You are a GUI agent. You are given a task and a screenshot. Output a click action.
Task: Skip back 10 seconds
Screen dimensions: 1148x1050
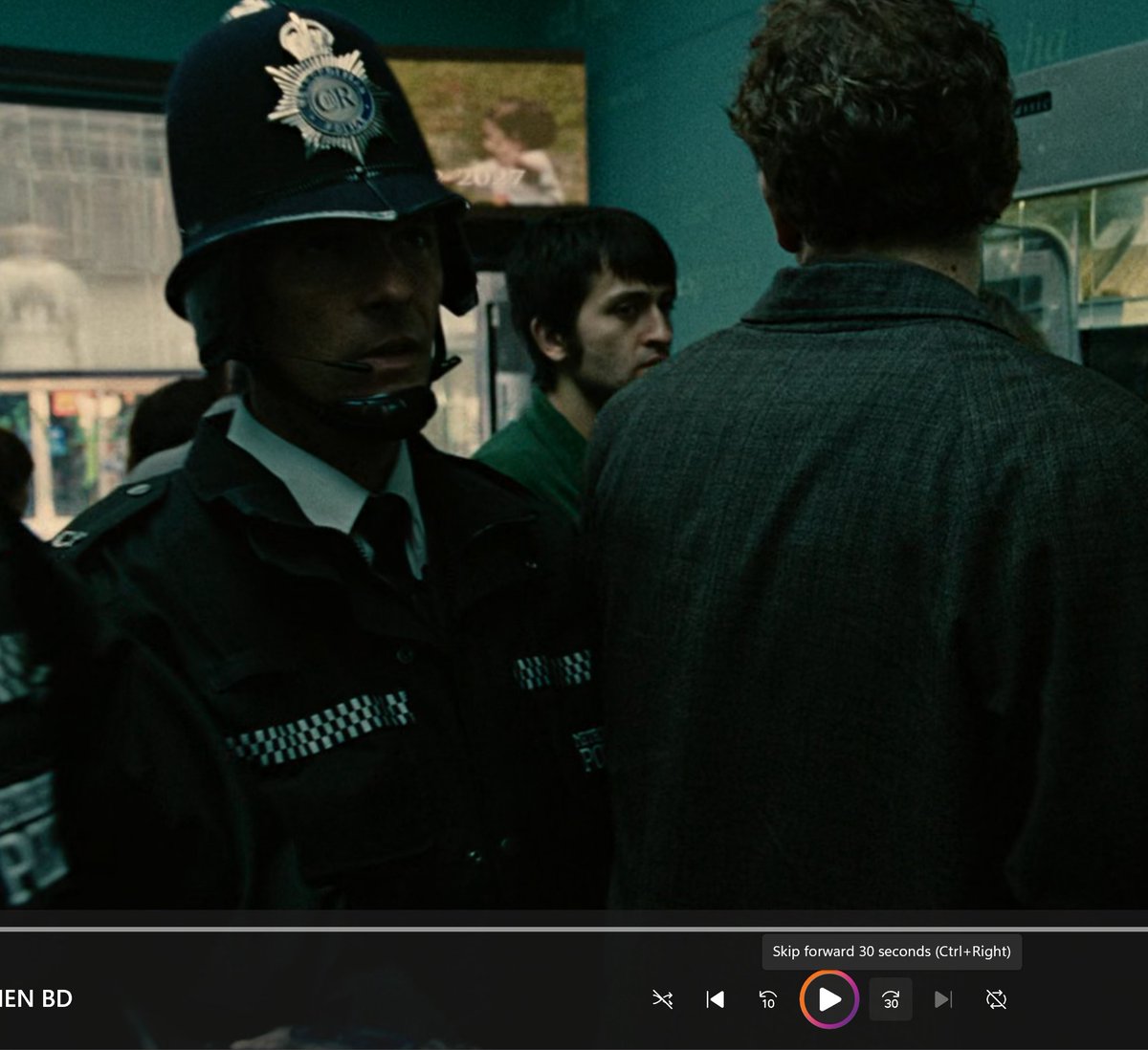(767, 999)
